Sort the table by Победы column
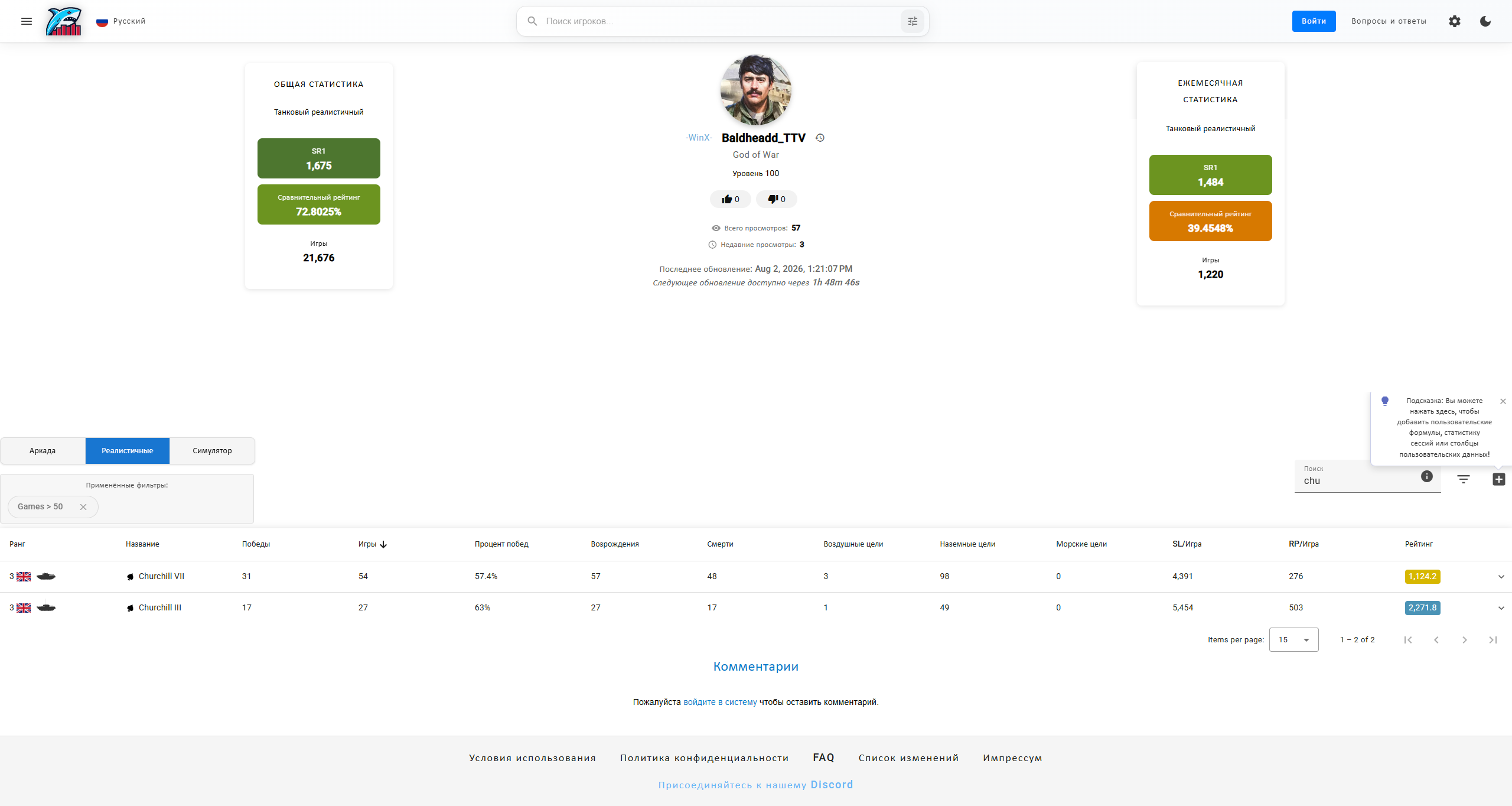1512x806 pixels. pyautogui.click(x=256, y=544)
